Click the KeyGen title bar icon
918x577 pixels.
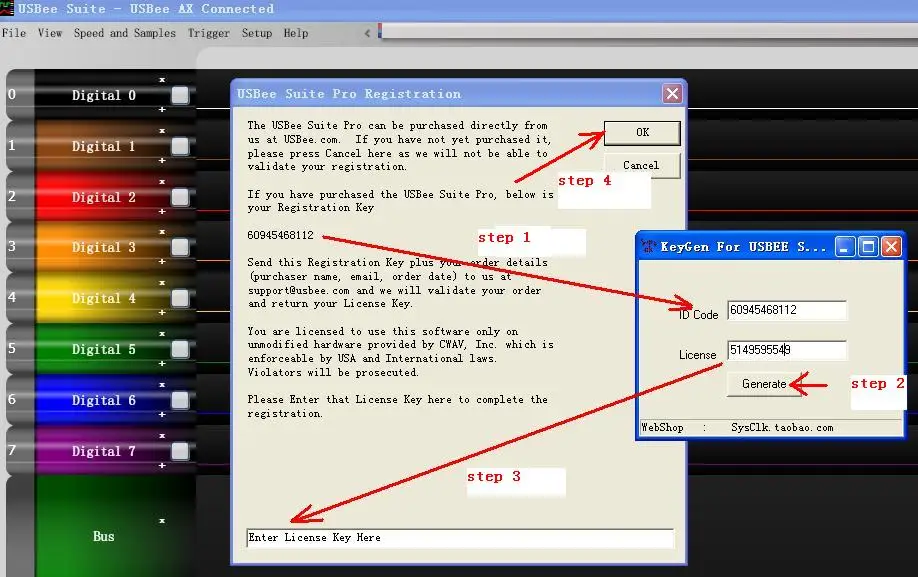(x=648, y=246)
